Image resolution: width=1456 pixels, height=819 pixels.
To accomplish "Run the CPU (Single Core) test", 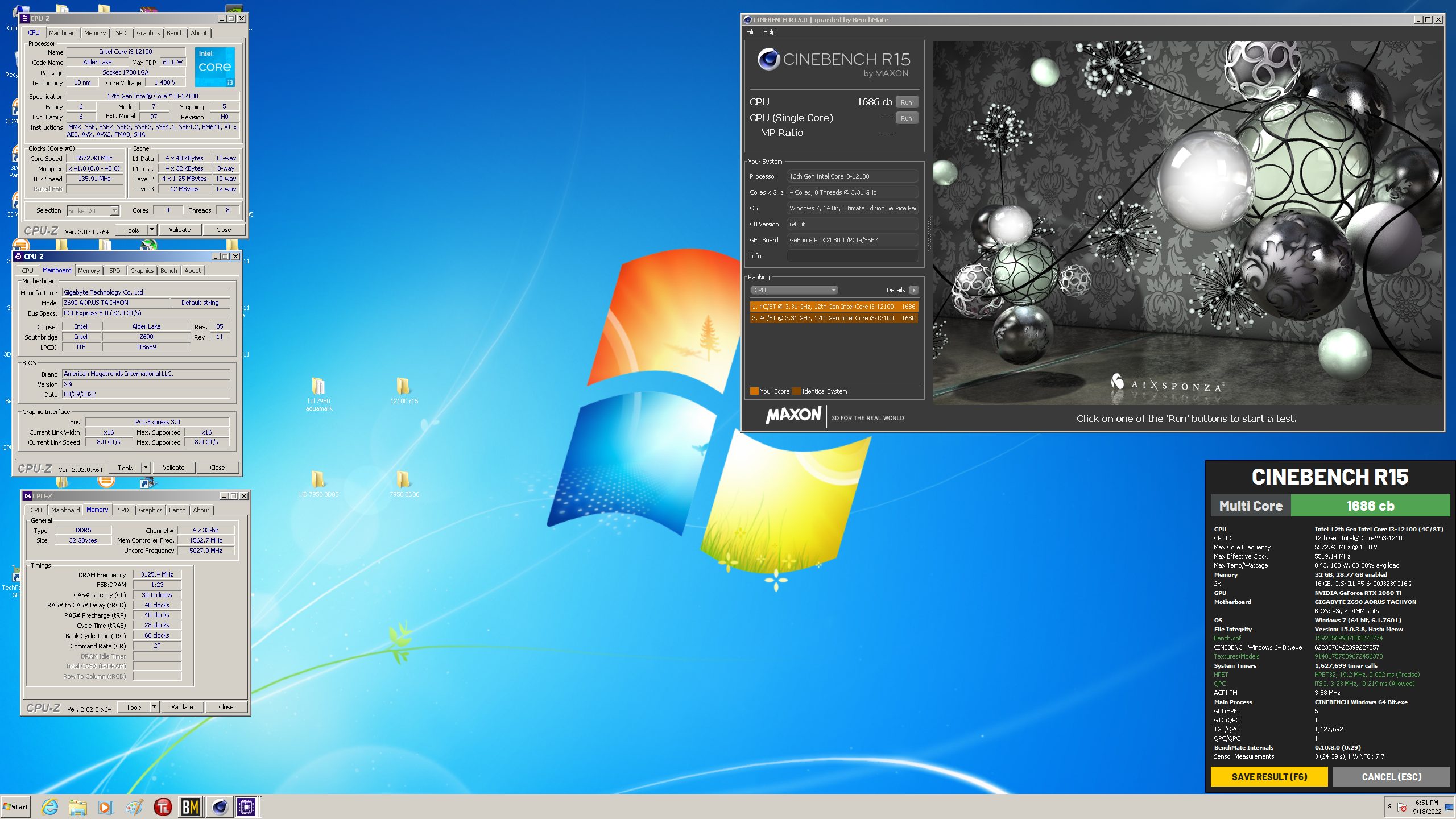I will click(907, 118).
